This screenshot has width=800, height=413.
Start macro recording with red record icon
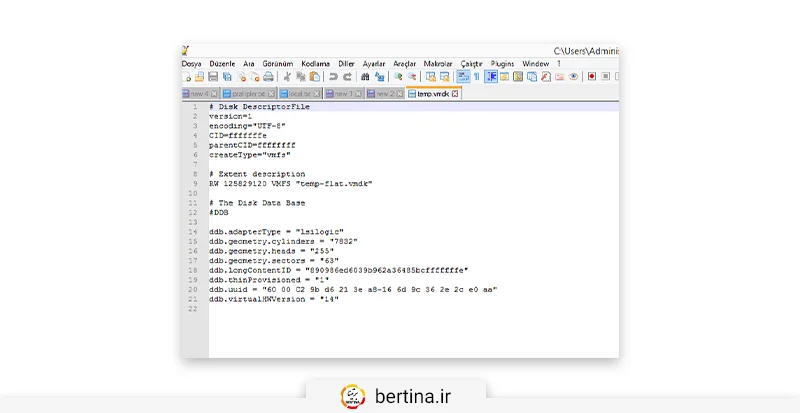tap(592, 76)
